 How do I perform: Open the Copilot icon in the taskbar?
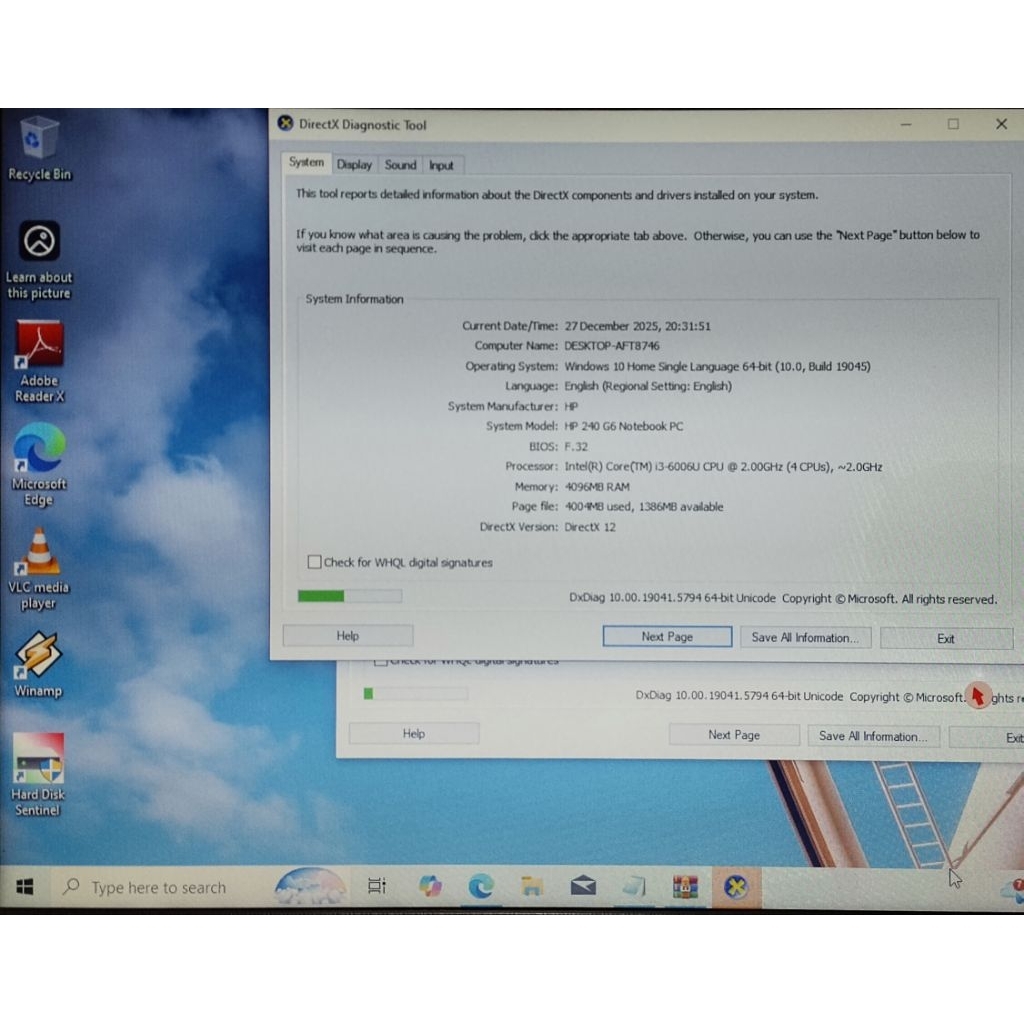point(430,887)
